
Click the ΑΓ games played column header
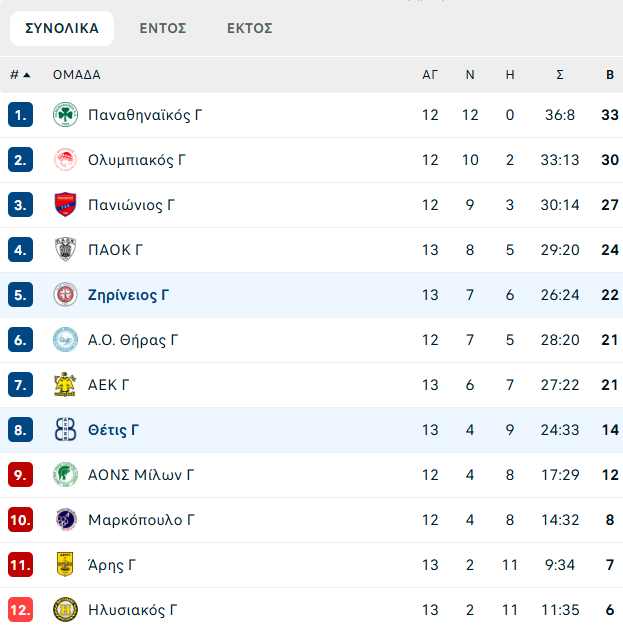[430, 75]
